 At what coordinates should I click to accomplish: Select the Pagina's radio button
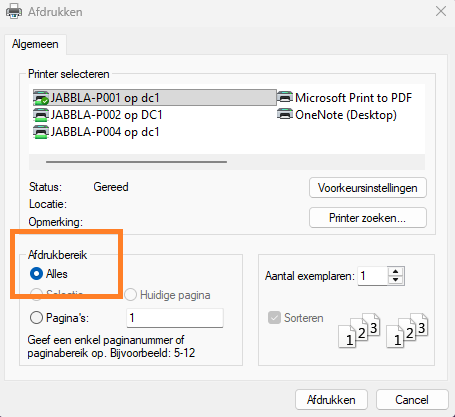(36, 318)
